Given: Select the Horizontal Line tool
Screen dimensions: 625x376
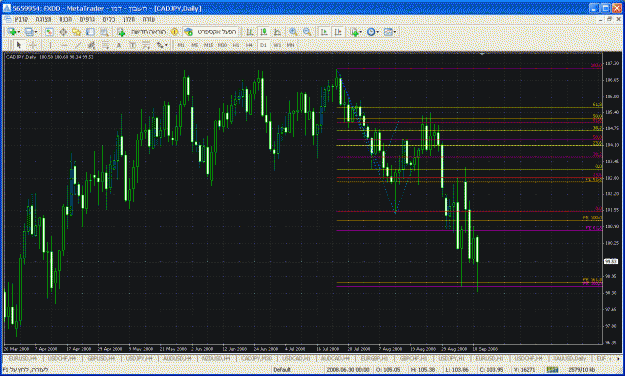Looking at the screenshot, I should point(64,45).
